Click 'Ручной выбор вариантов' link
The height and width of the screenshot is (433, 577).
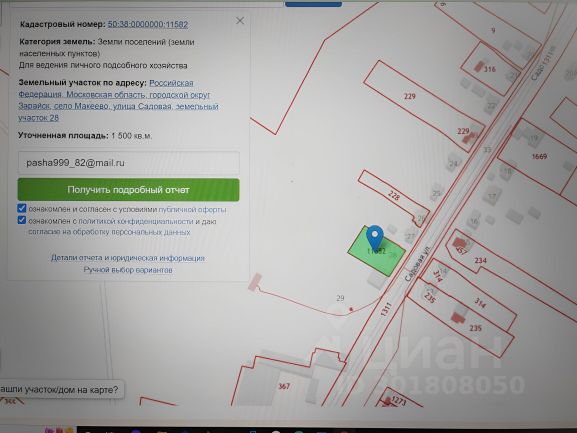pyautogui.click(x=128, y=270)
